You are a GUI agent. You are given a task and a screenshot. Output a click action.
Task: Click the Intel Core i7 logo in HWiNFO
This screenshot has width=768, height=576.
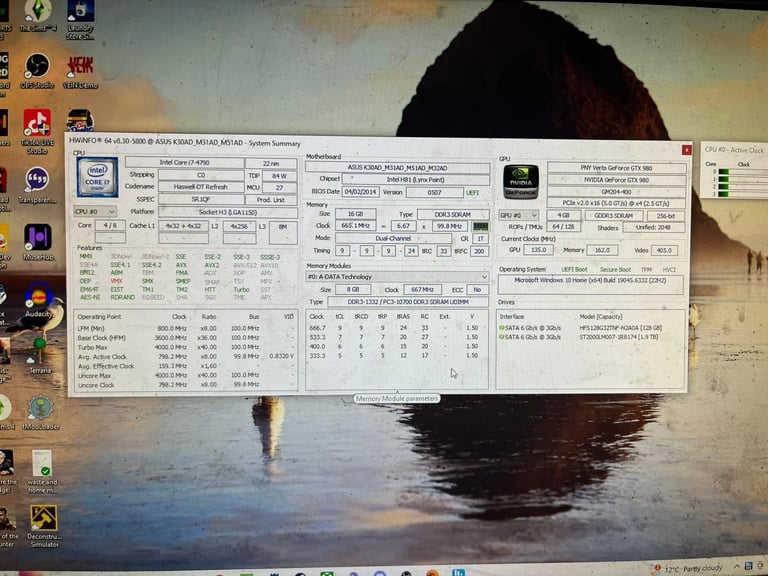[x=97, y=177]
